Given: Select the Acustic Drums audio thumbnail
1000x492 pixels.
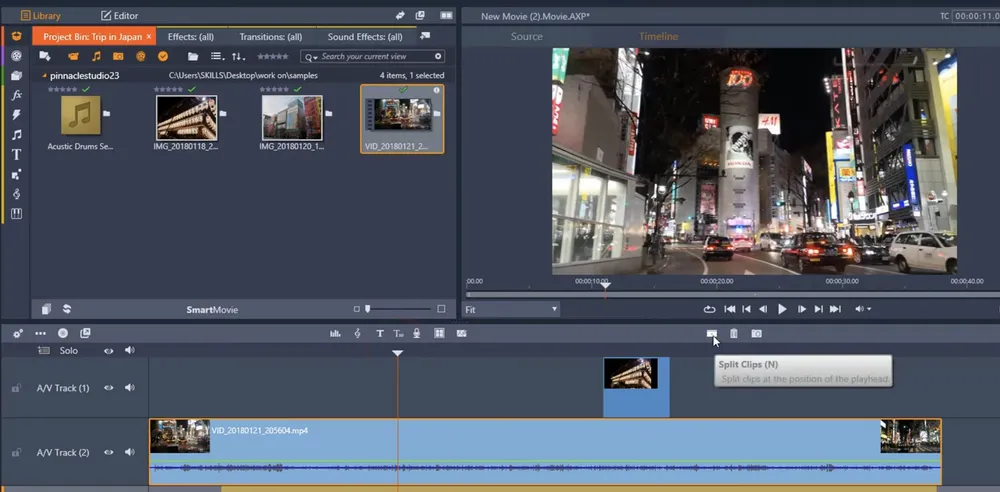Looking at the screenshot, I should tap(81, 116).
